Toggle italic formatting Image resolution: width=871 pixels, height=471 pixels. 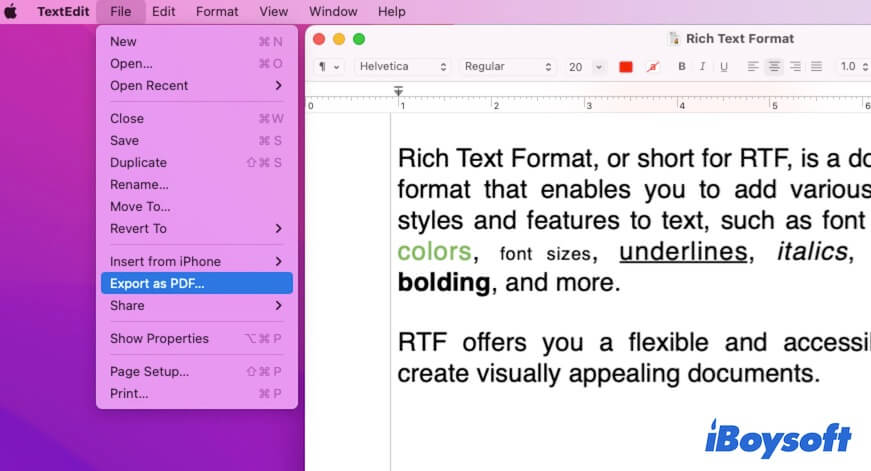[702, 67]
